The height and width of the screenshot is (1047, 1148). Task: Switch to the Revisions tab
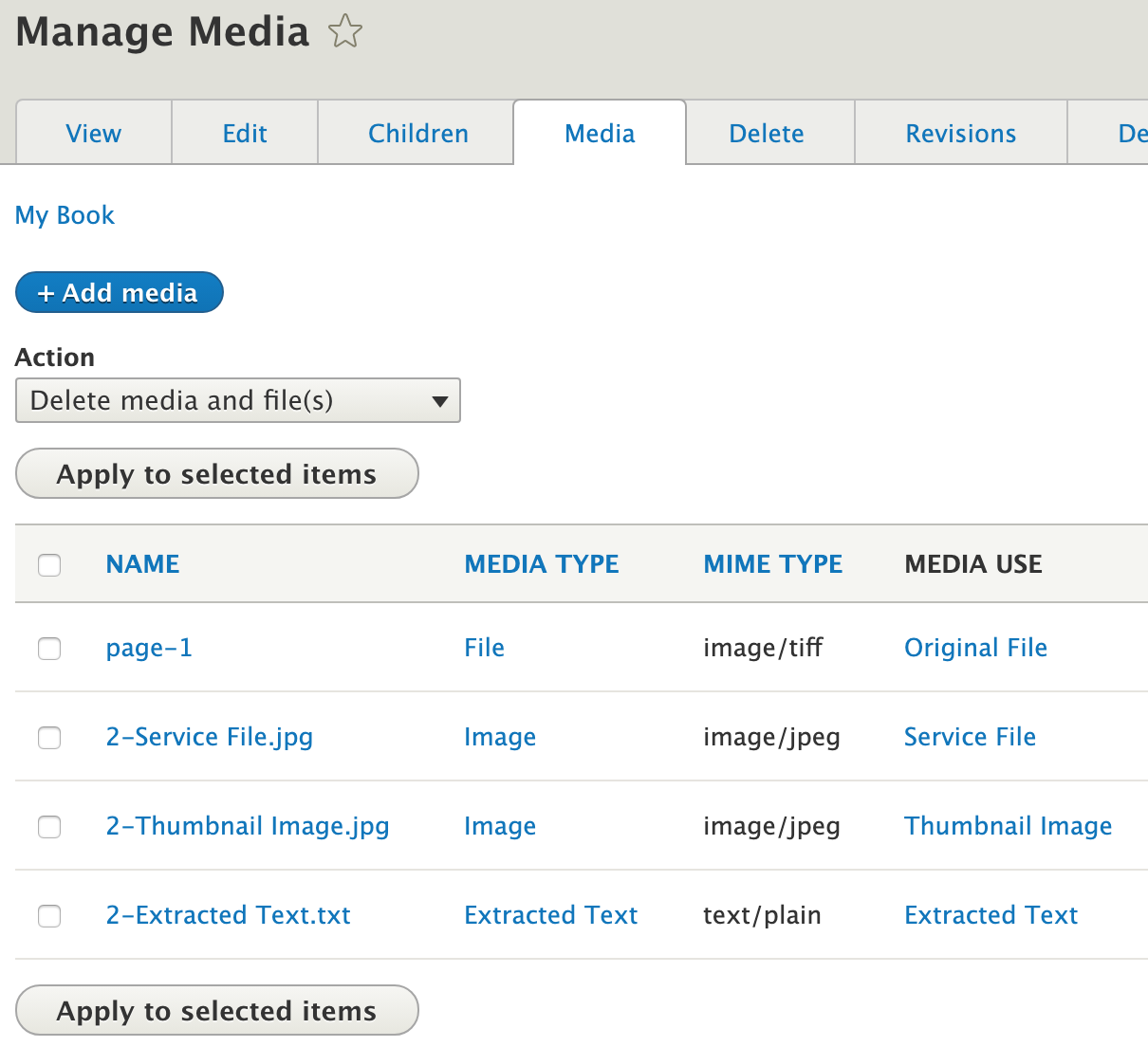pos(960,133)
